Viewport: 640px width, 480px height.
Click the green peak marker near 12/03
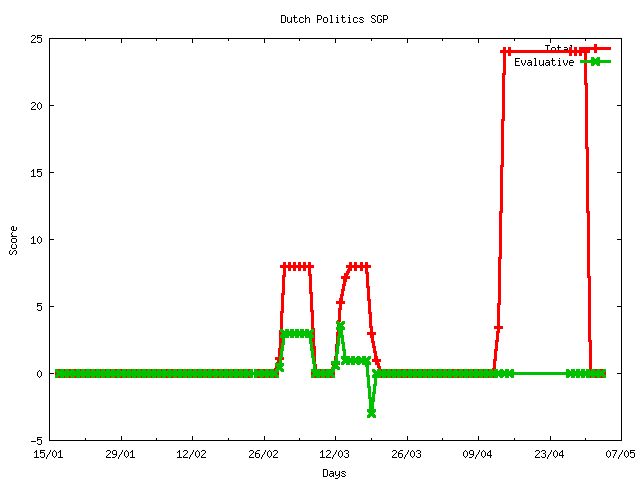[340, 326]
